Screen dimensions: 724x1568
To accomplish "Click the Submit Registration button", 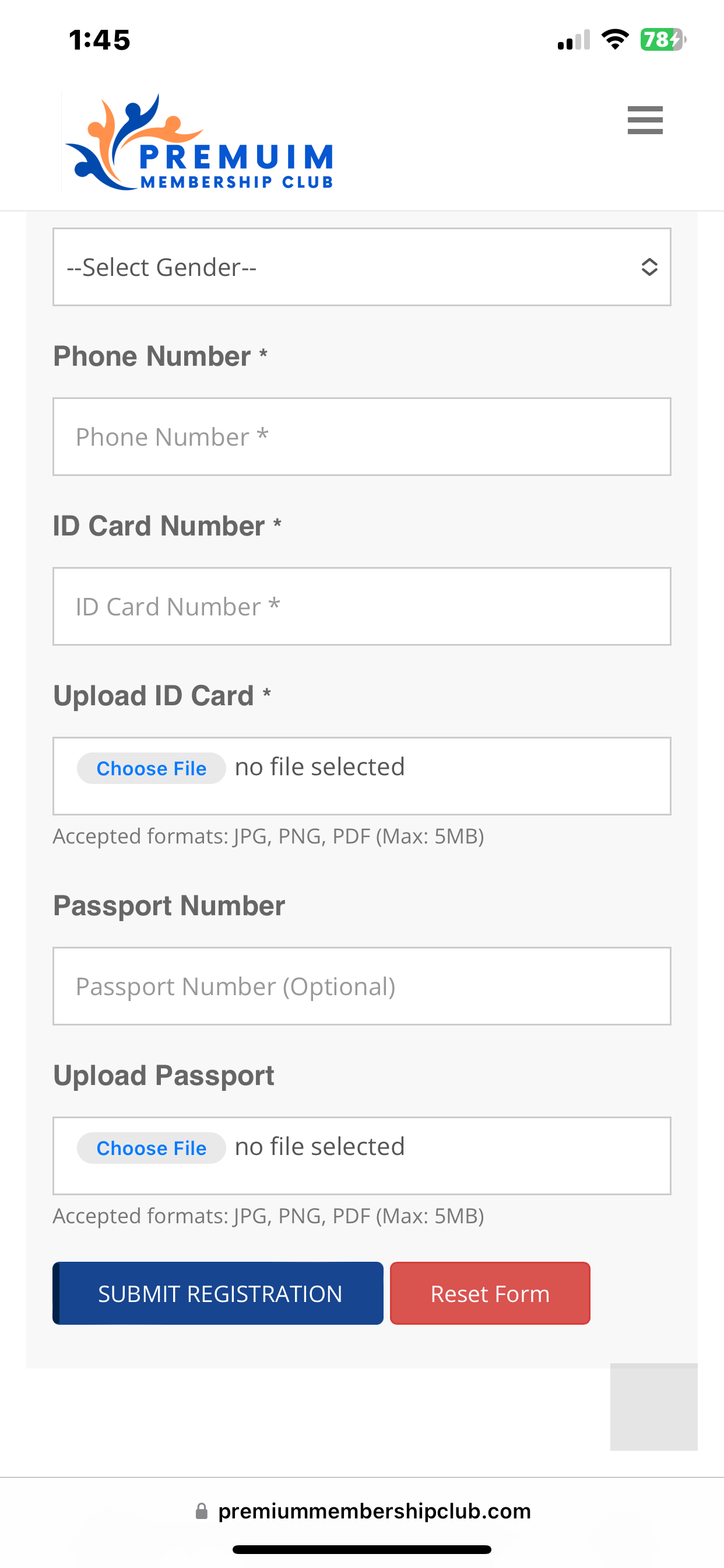I will coord(218,1293).
